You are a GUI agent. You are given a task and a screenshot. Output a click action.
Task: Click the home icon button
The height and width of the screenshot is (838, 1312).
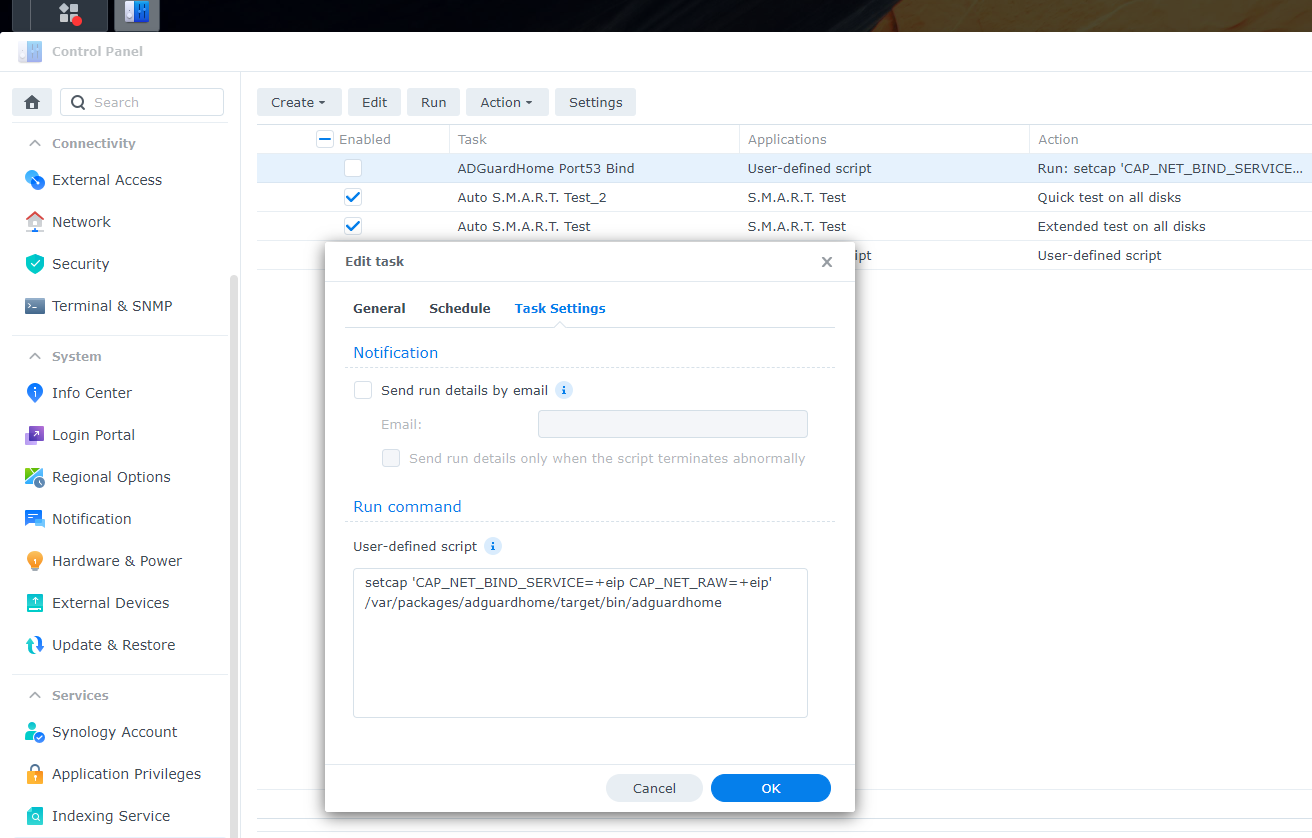[x=32, y=102]
